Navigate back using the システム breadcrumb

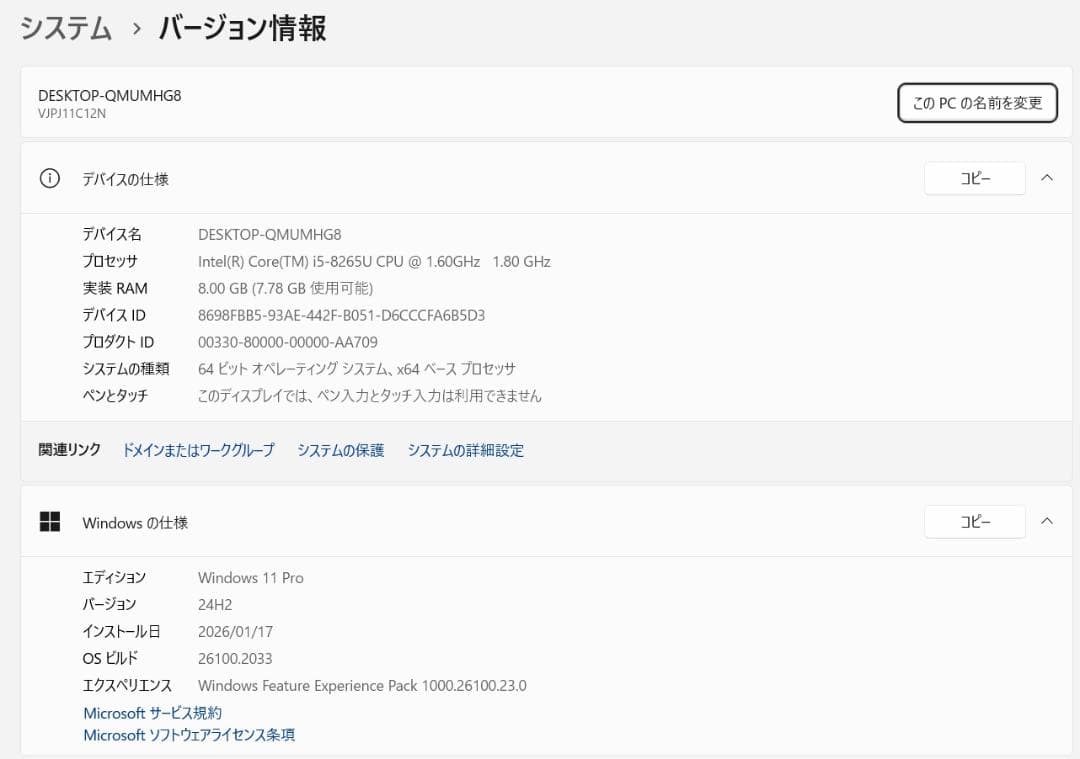[x=64, y=29]
